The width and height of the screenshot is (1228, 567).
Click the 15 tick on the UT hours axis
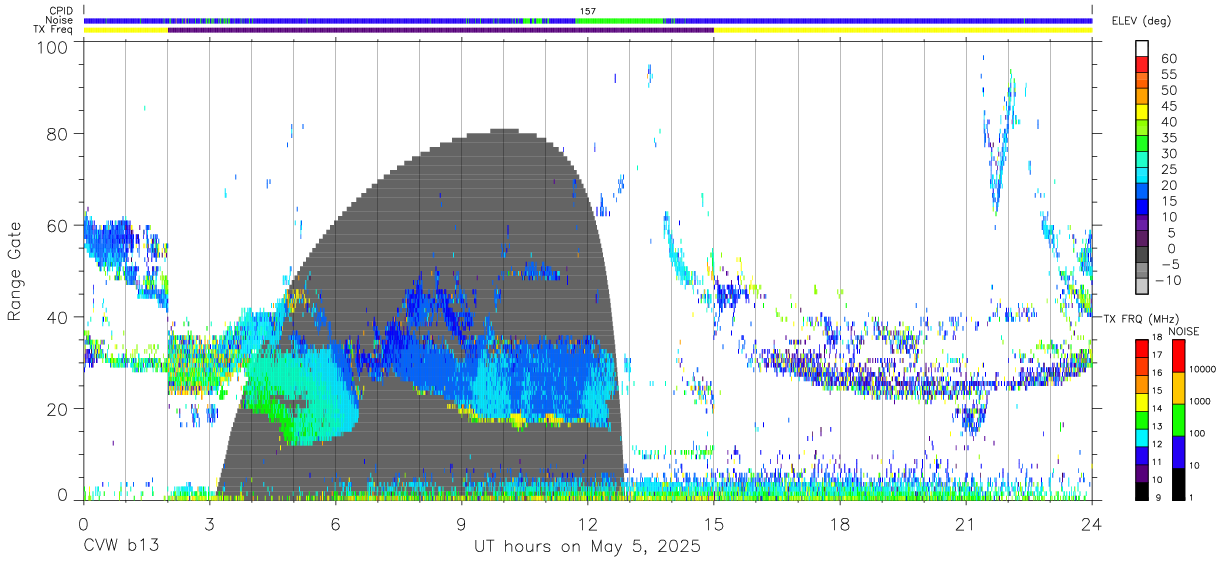coord(713,523)
